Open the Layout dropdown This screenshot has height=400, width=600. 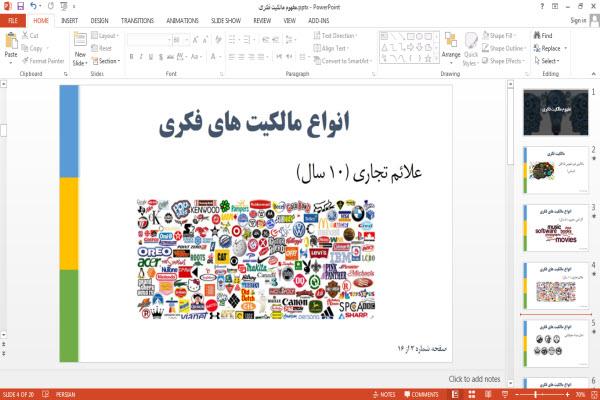coord(106,36)
